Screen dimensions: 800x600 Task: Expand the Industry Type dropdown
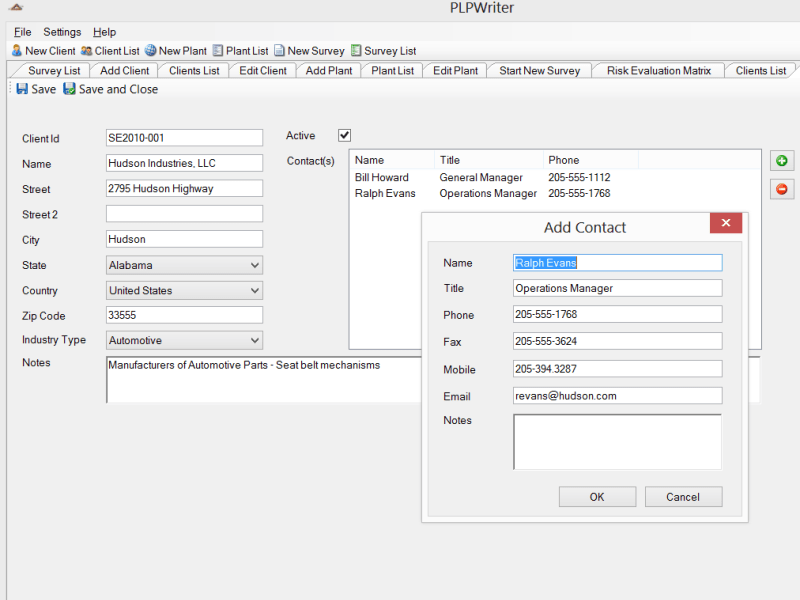point(254,340)
